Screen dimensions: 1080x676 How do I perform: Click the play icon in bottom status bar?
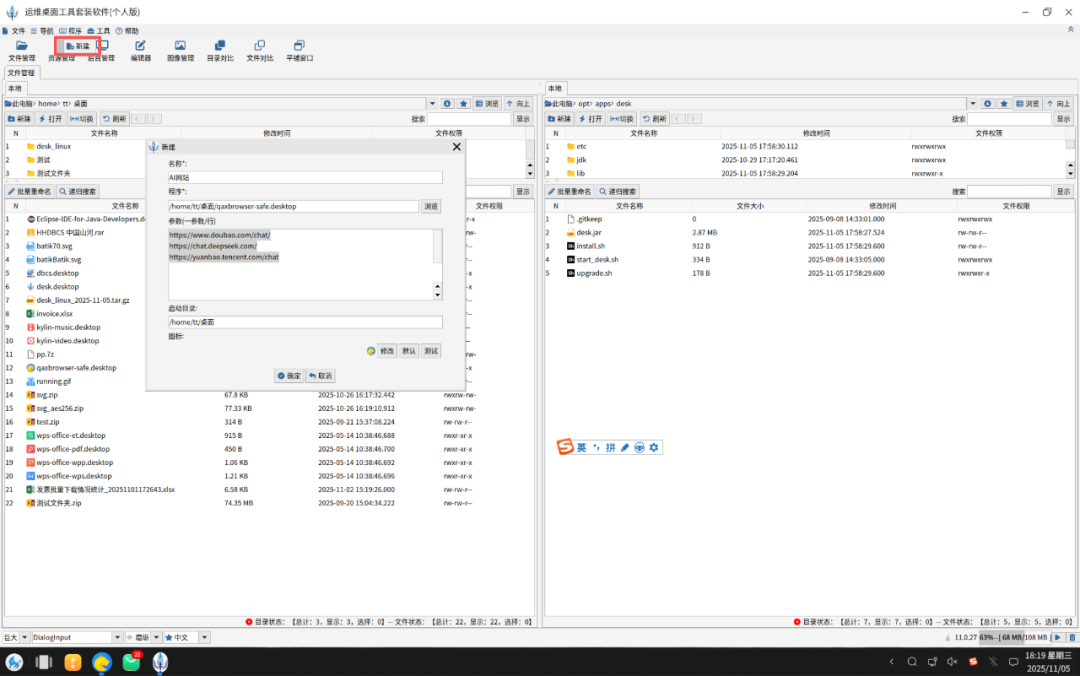point(1058,637)
